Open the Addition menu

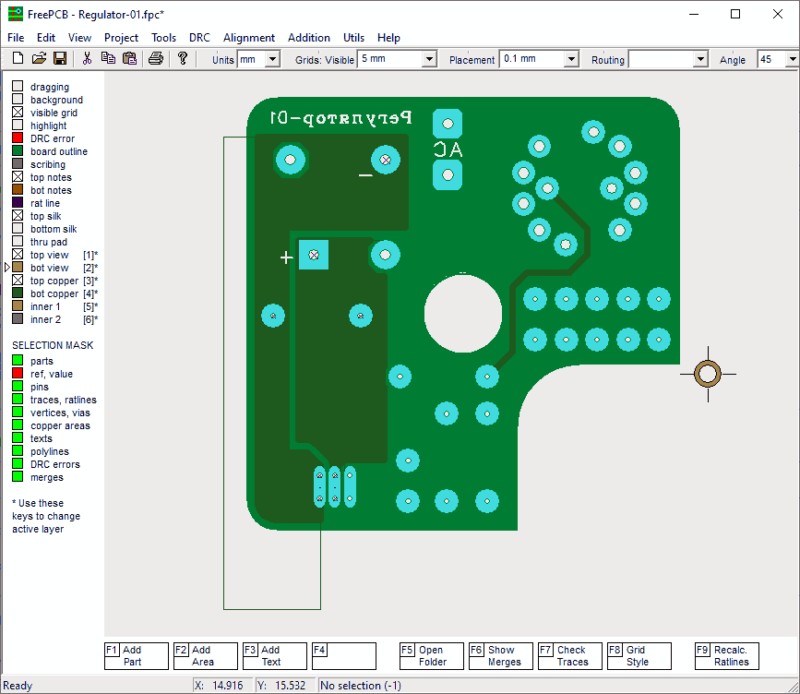(x=309, y=38)
